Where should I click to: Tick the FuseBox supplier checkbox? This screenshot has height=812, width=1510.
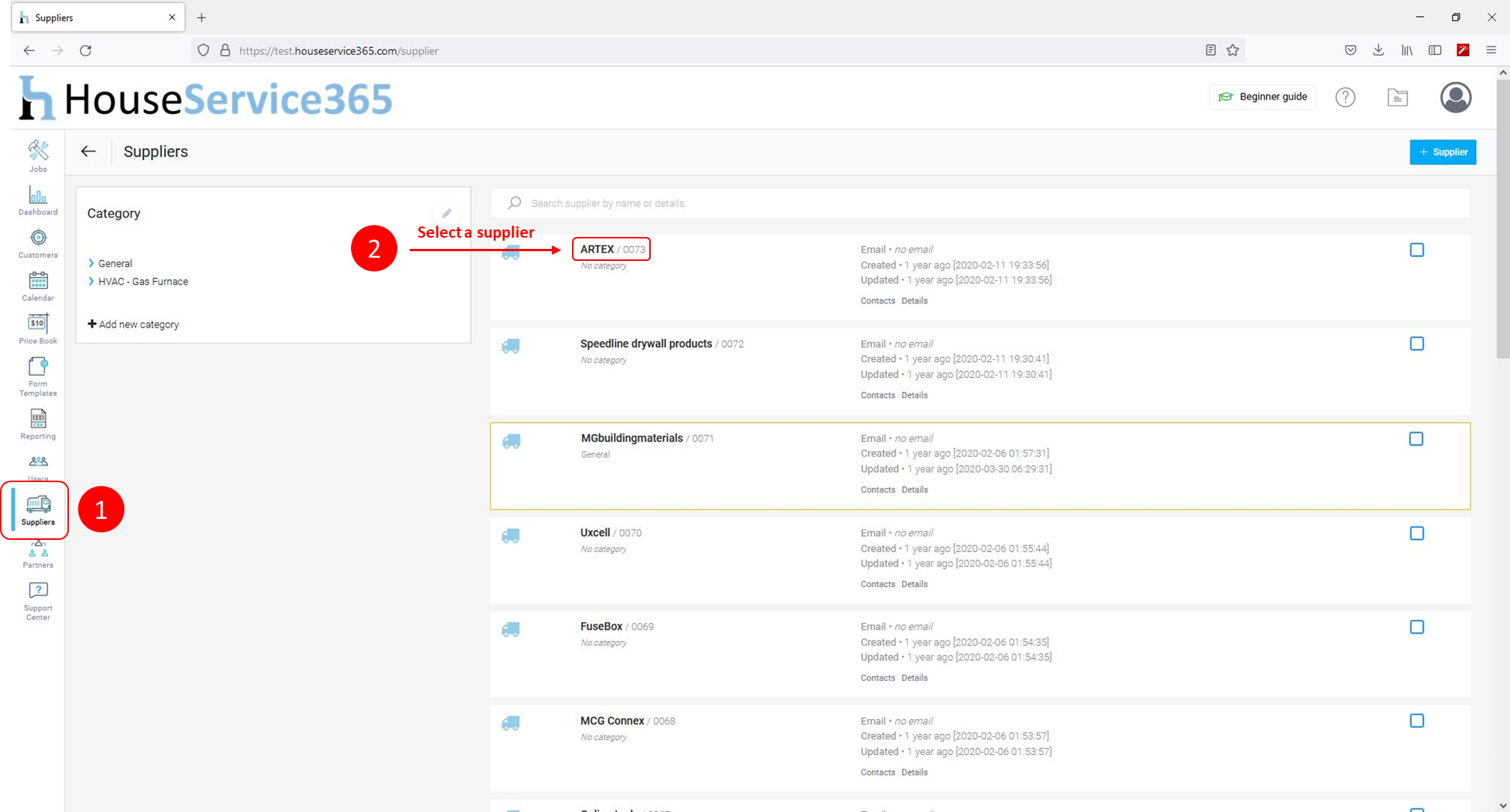click(1417, 627)
